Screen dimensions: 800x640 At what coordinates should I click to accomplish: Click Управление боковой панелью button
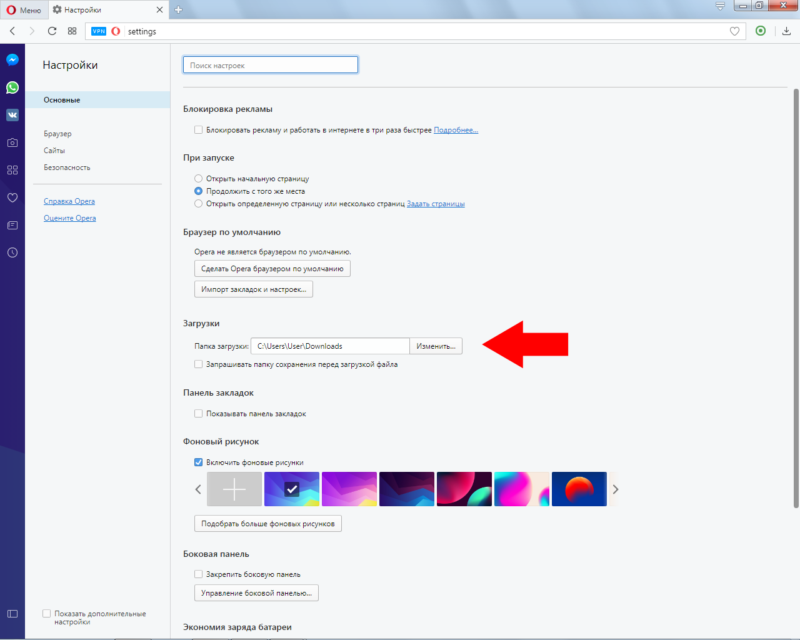tap(257, 593)
